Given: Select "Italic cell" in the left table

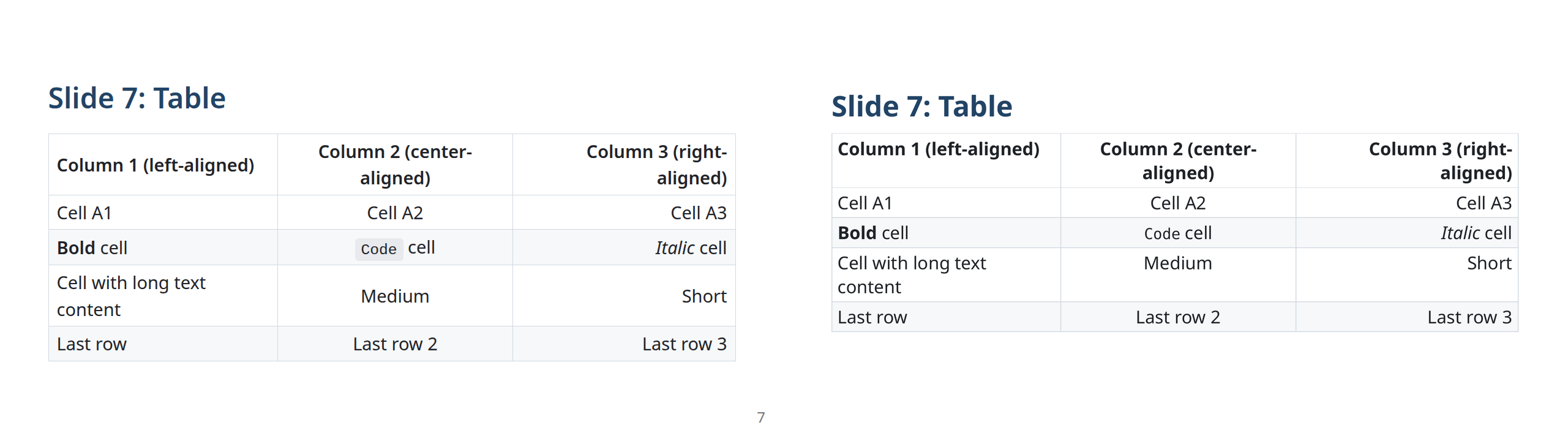Looking at the screenshot, I should 690,248.
